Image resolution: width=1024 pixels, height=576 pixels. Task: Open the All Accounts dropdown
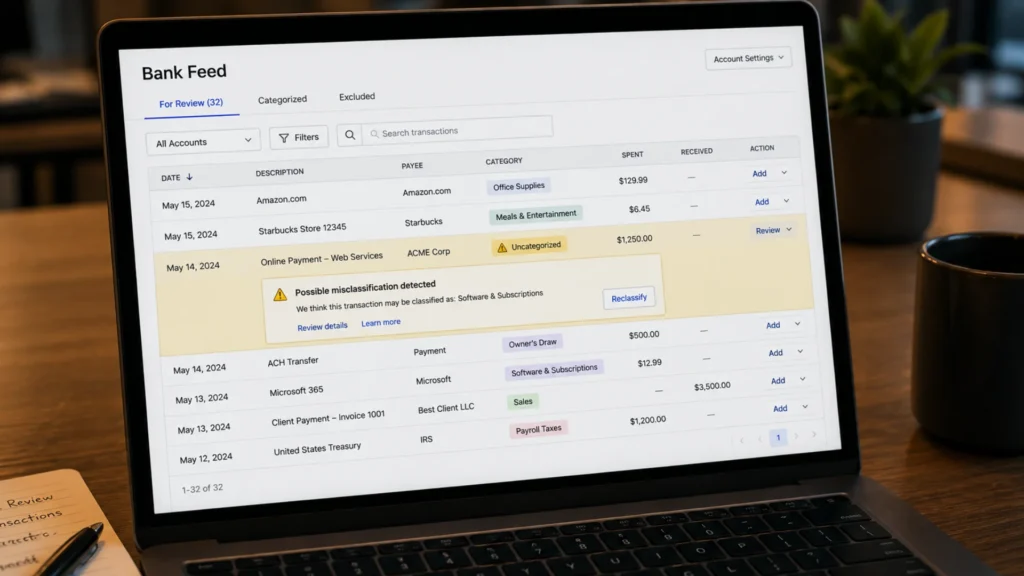coord(203,142)
